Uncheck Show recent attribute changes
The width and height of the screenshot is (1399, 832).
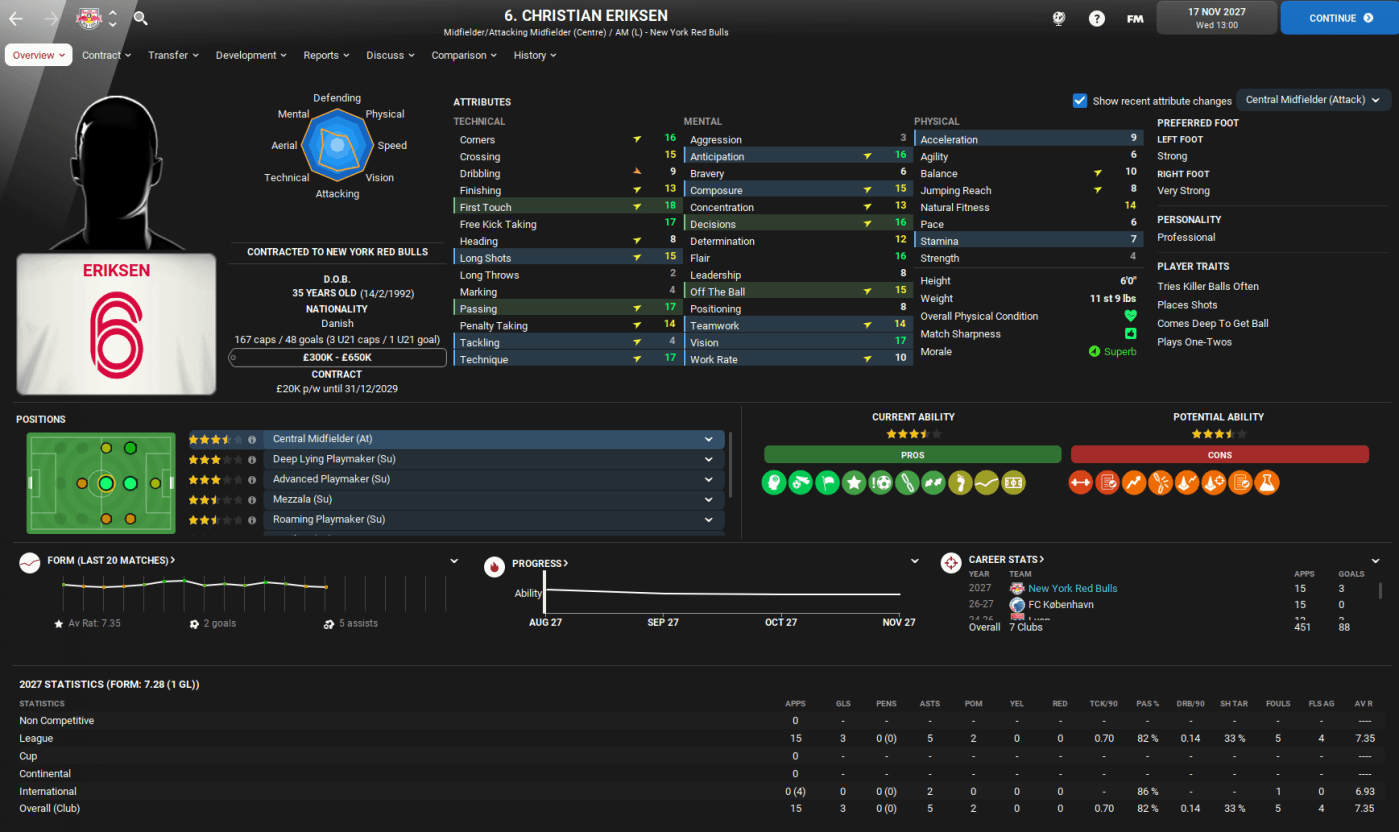tap(1080, 100)
